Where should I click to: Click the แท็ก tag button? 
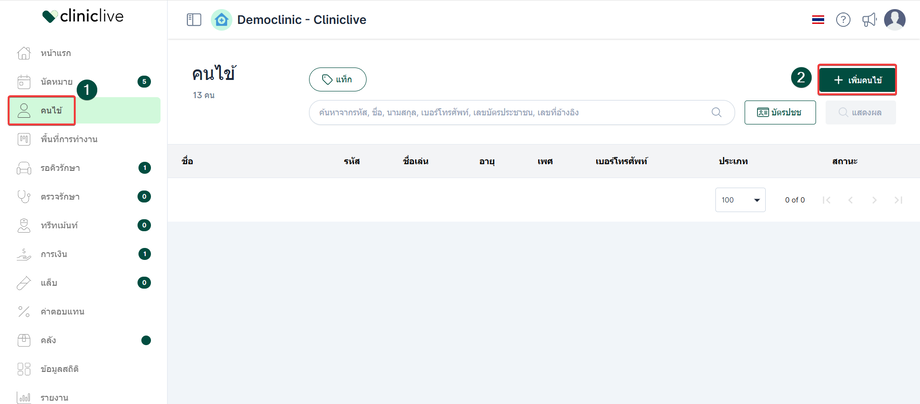click(x=338, y=79)
